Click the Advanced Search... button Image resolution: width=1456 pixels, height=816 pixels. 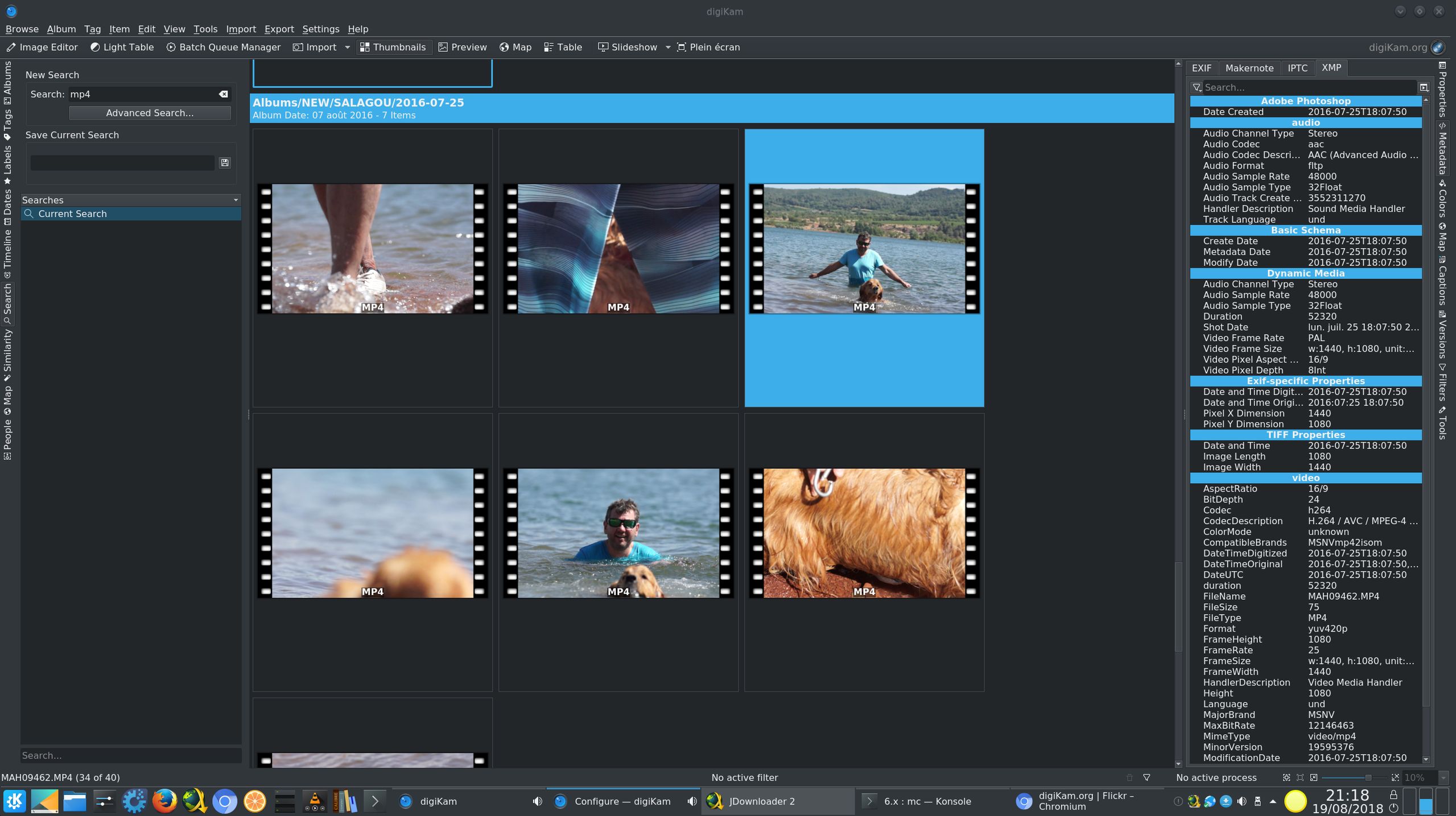point(150,113)
